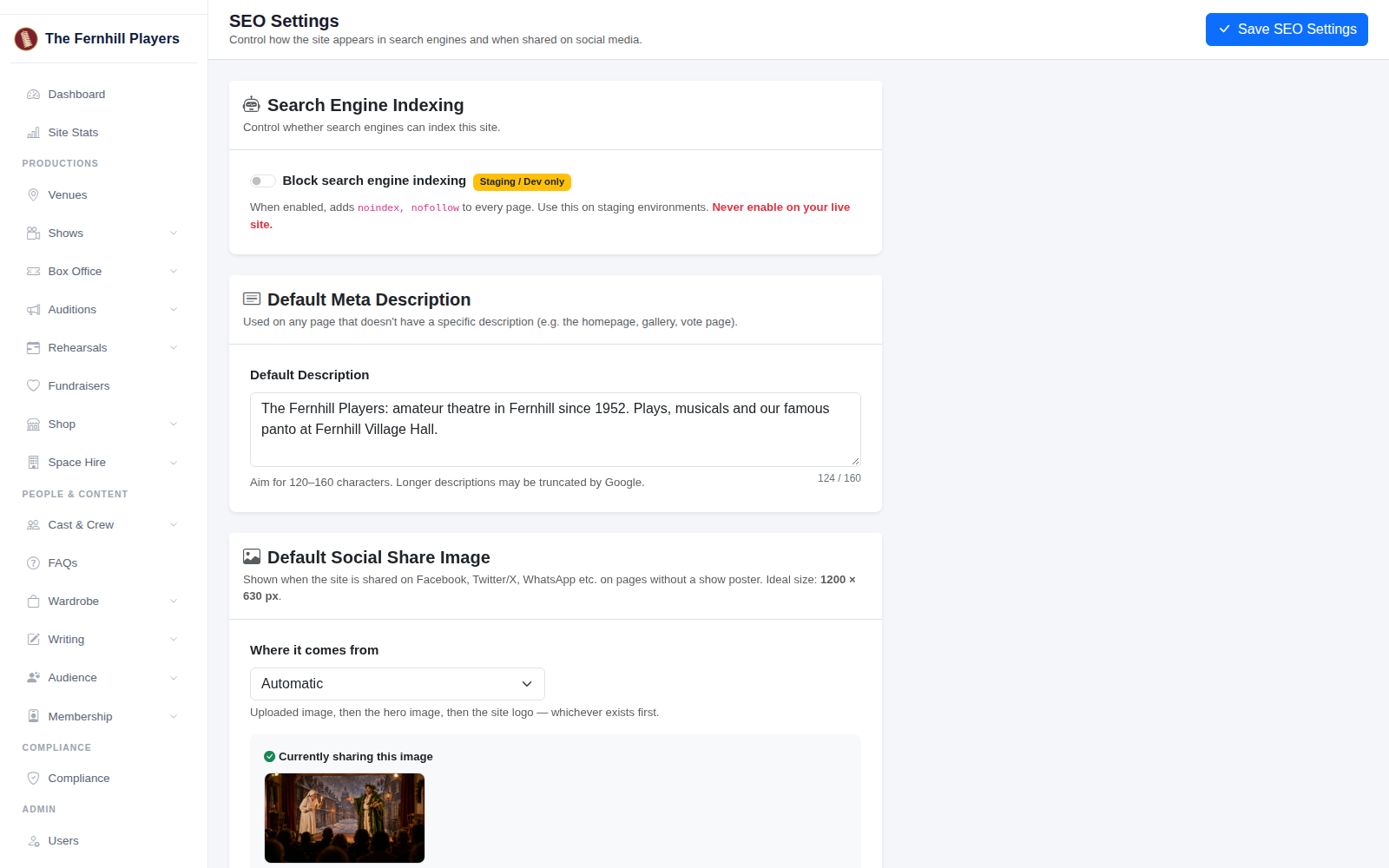The image size is (1389, 868).
Task: Click the Box Office ticket icon
Action: 34,272
